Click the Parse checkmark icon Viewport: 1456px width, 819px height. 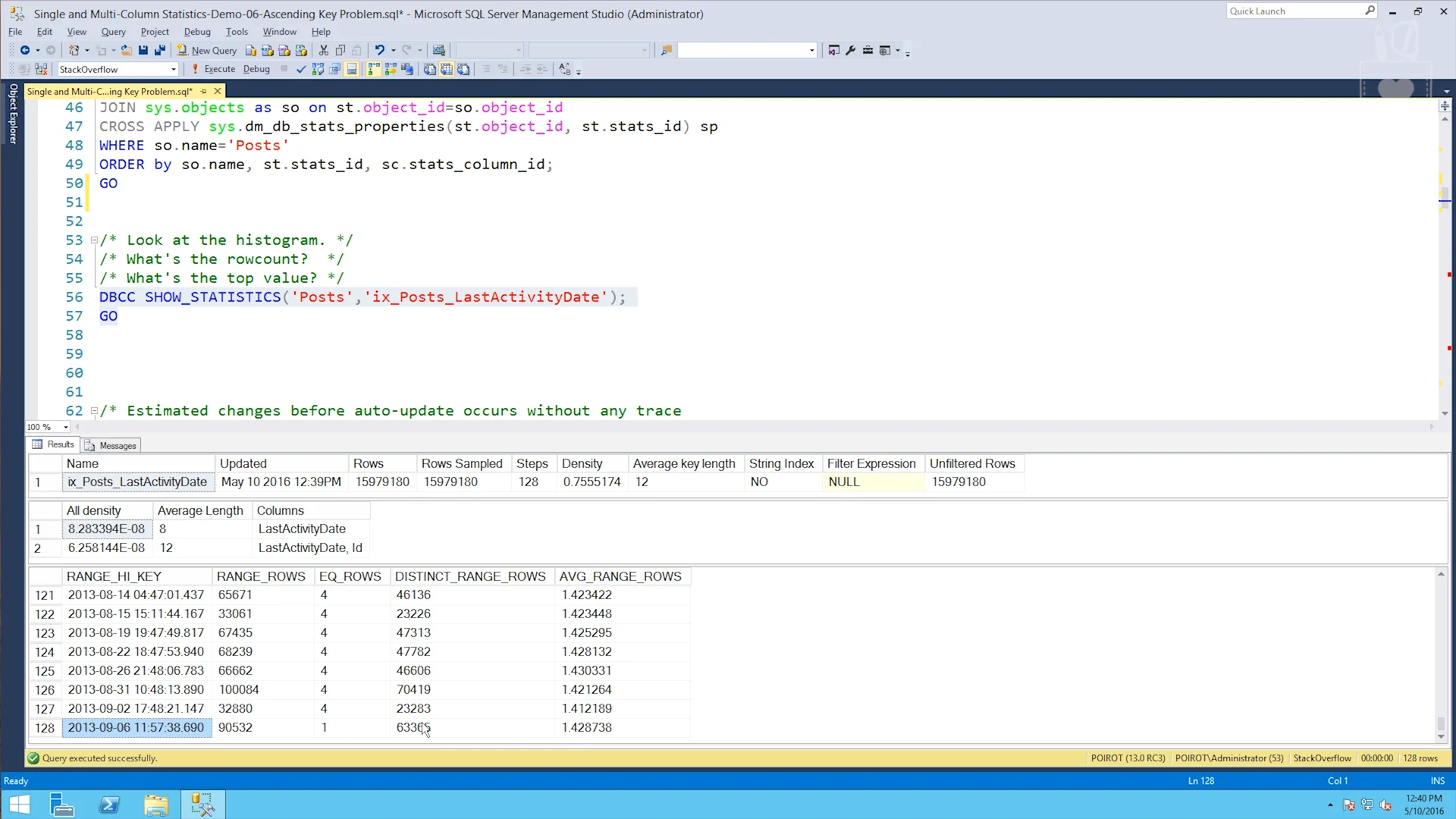click(x=301, y=69)
